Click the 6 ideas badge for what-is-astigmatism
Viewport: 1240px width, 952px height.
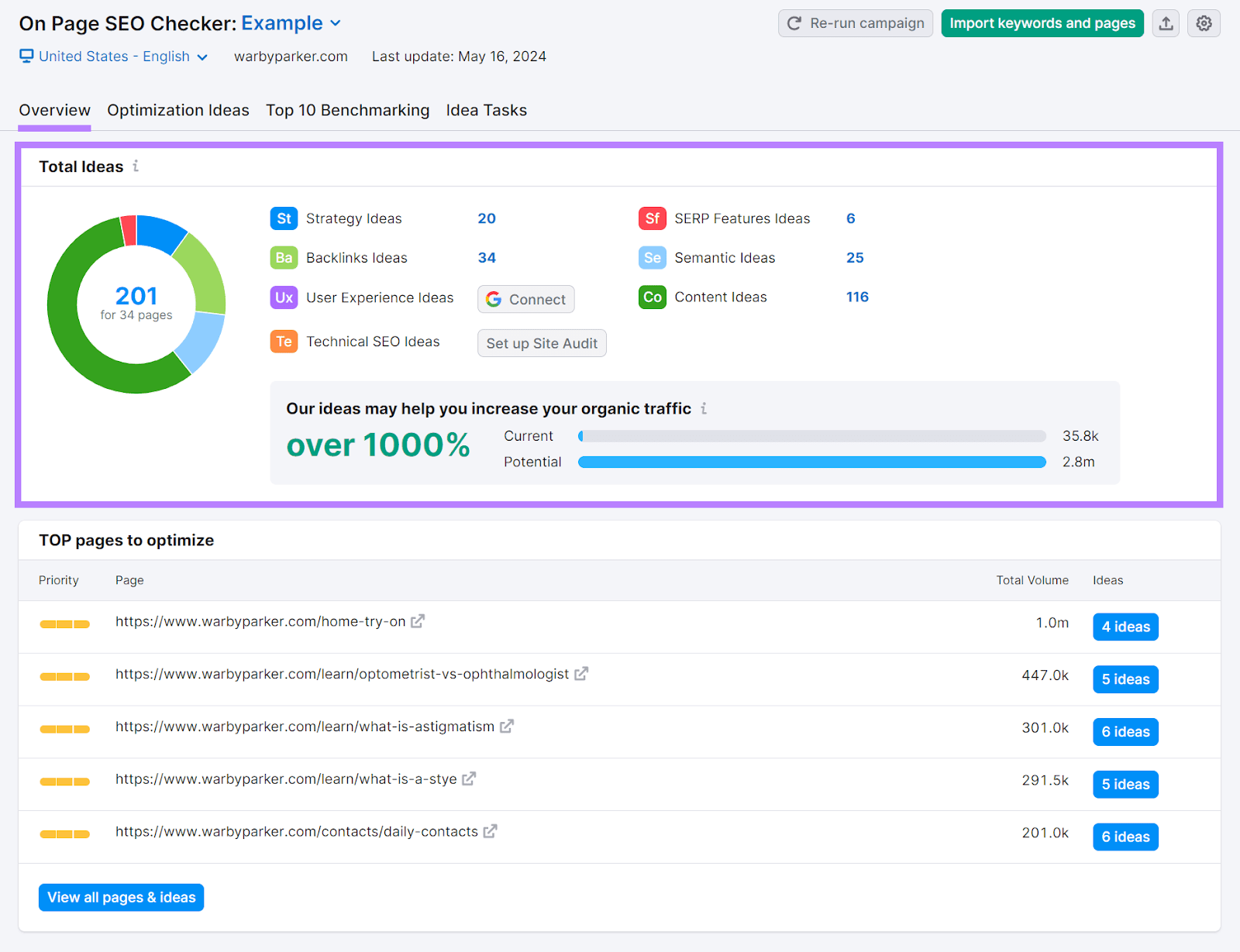click(x=1125, y=731)
